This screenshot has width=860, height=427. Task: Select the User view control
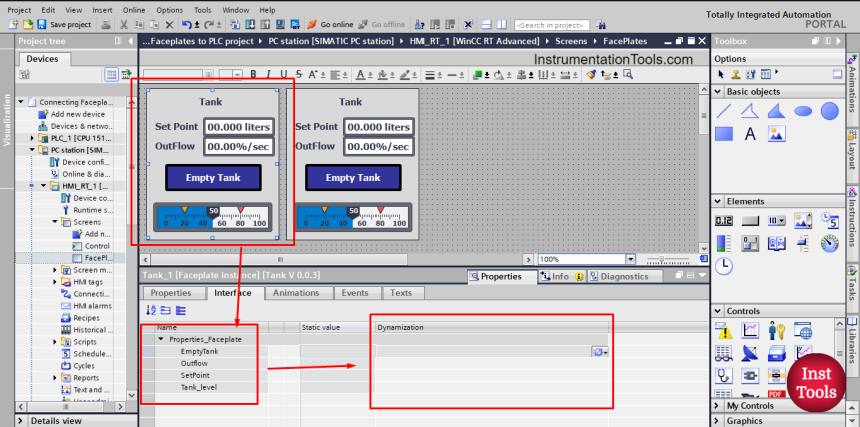coord(777,331)
